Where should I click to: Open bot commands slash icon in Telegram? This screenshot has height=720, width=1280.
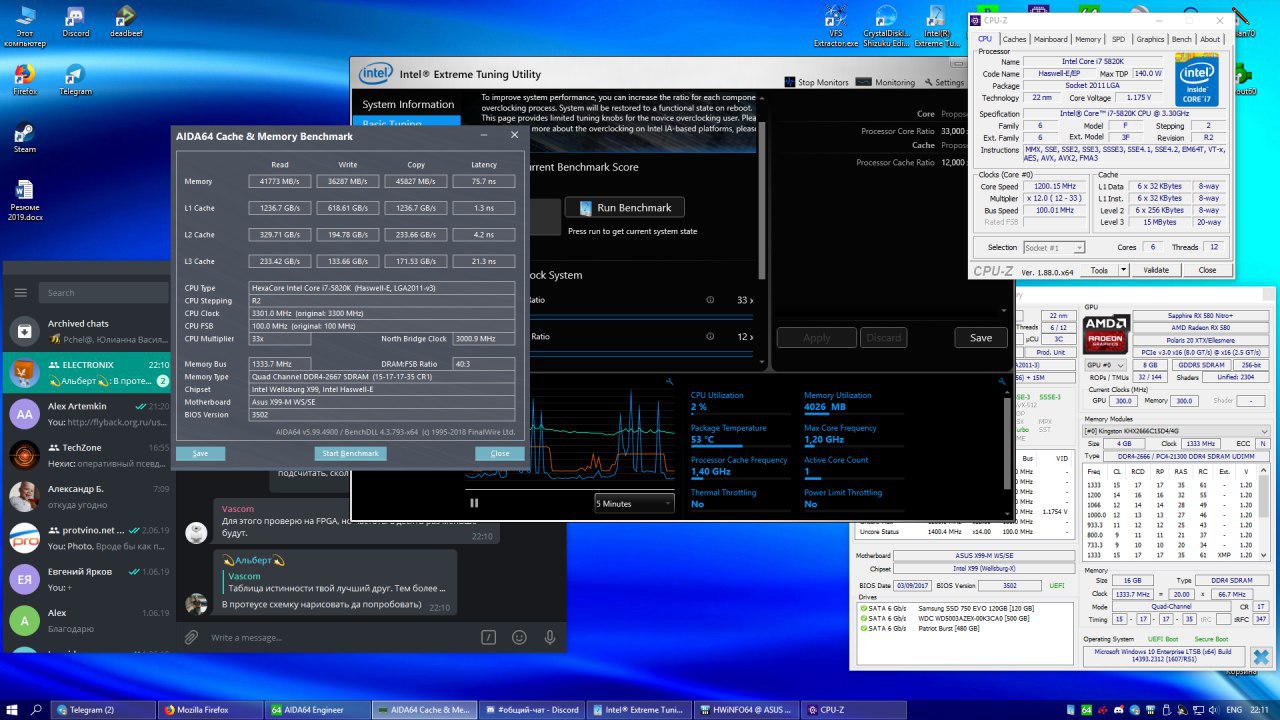[x=488, y=637]
